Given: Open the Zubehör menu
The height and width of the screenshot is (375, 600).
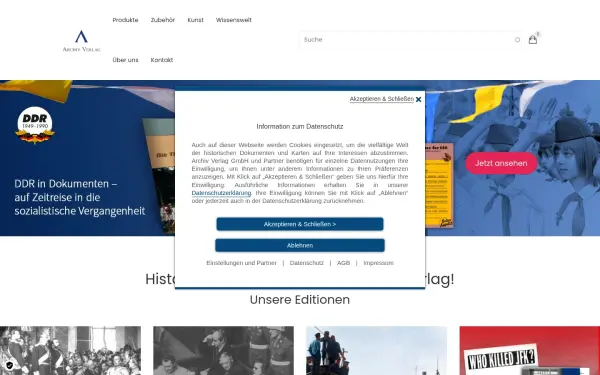Looking at the screenshot, I should 163,20.
